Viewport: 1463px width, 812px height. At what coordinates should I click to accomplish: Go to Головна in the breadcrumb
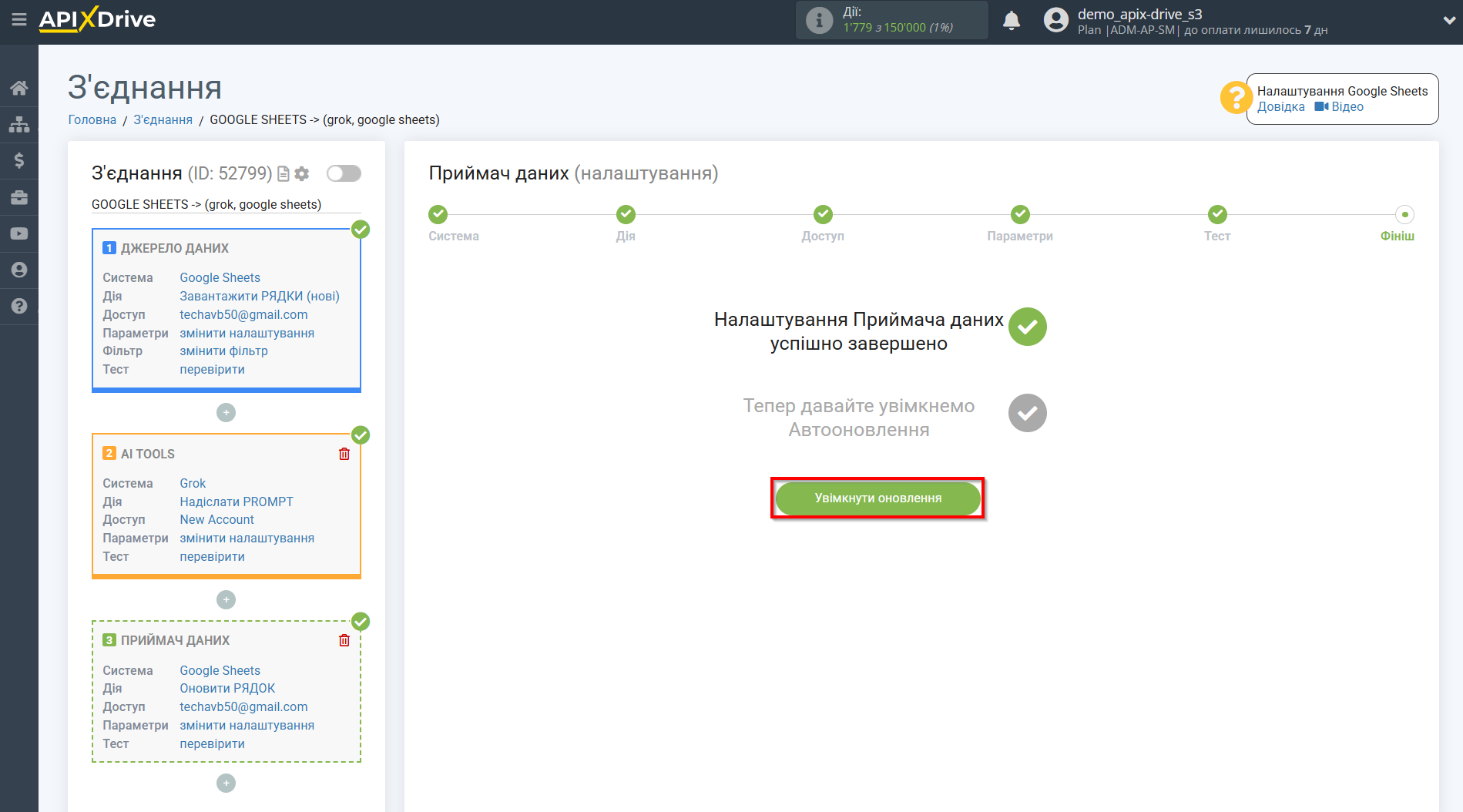pos(91,119)
